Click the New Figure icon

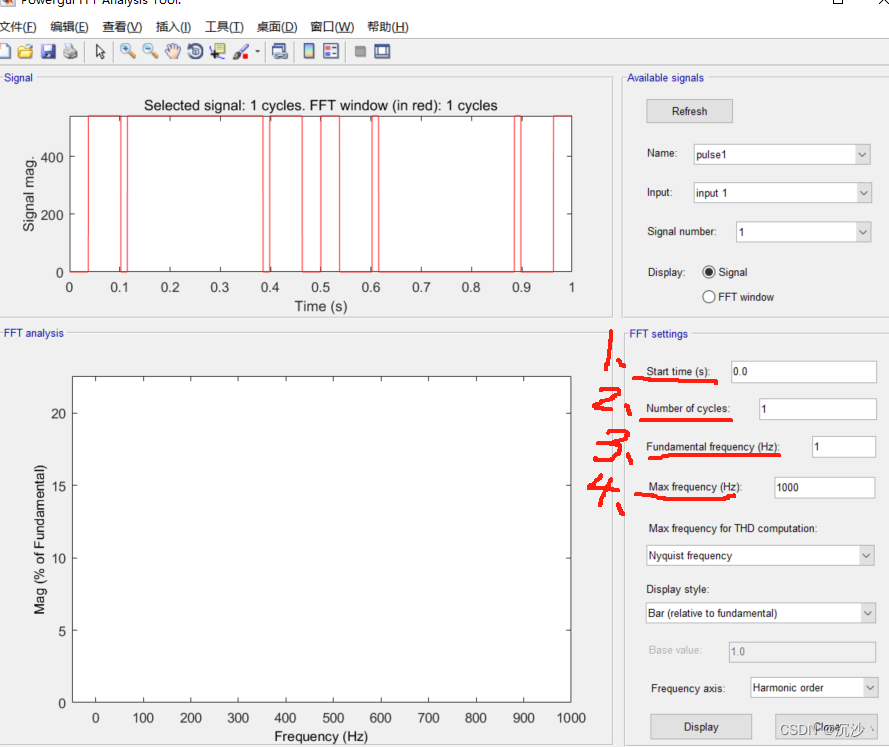(x=5, y=52)
